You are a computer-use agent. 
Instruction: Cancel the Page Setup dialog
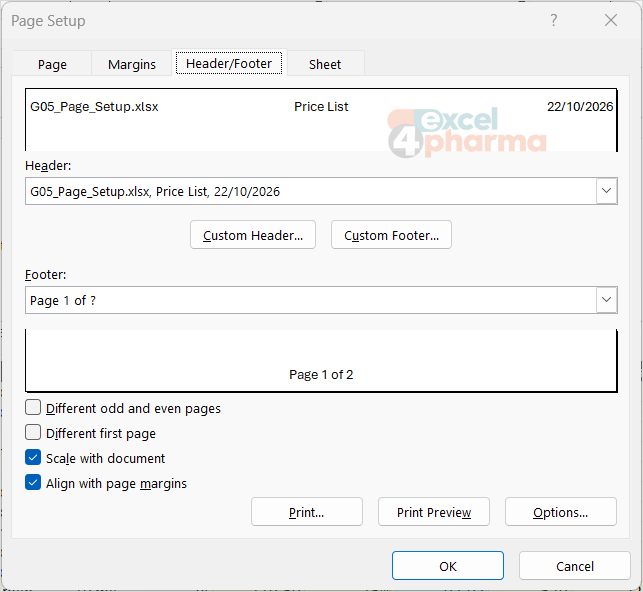(x=575, y=566)
